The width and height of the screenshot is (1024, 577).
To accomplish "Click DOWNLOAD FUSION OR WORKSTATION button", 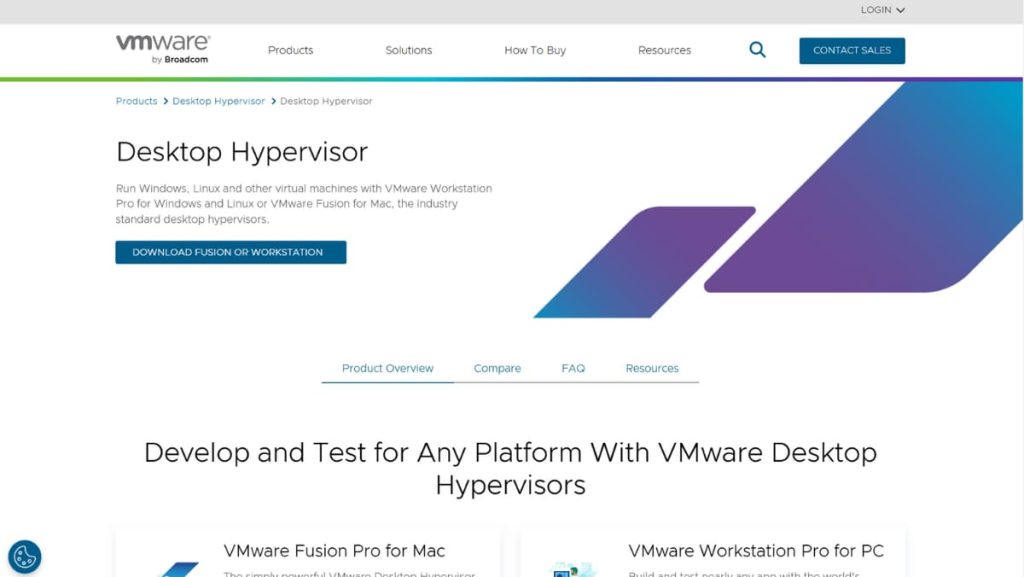I will (230, 252).
